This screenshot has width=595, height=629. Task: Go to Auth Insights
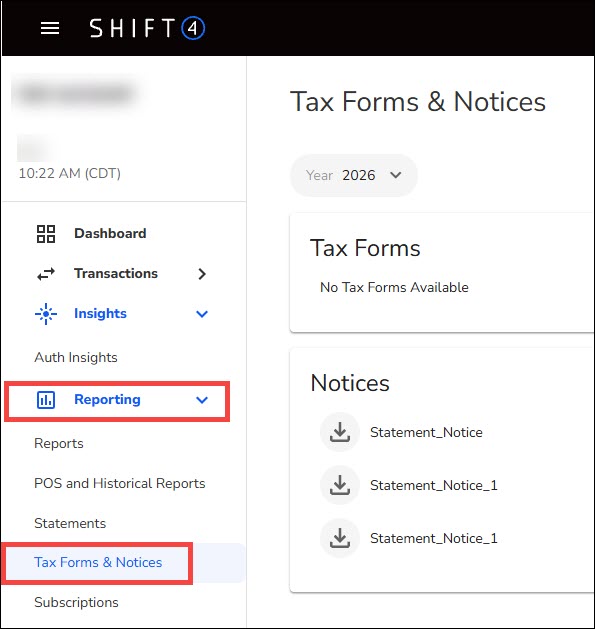[x=76, y=357]
